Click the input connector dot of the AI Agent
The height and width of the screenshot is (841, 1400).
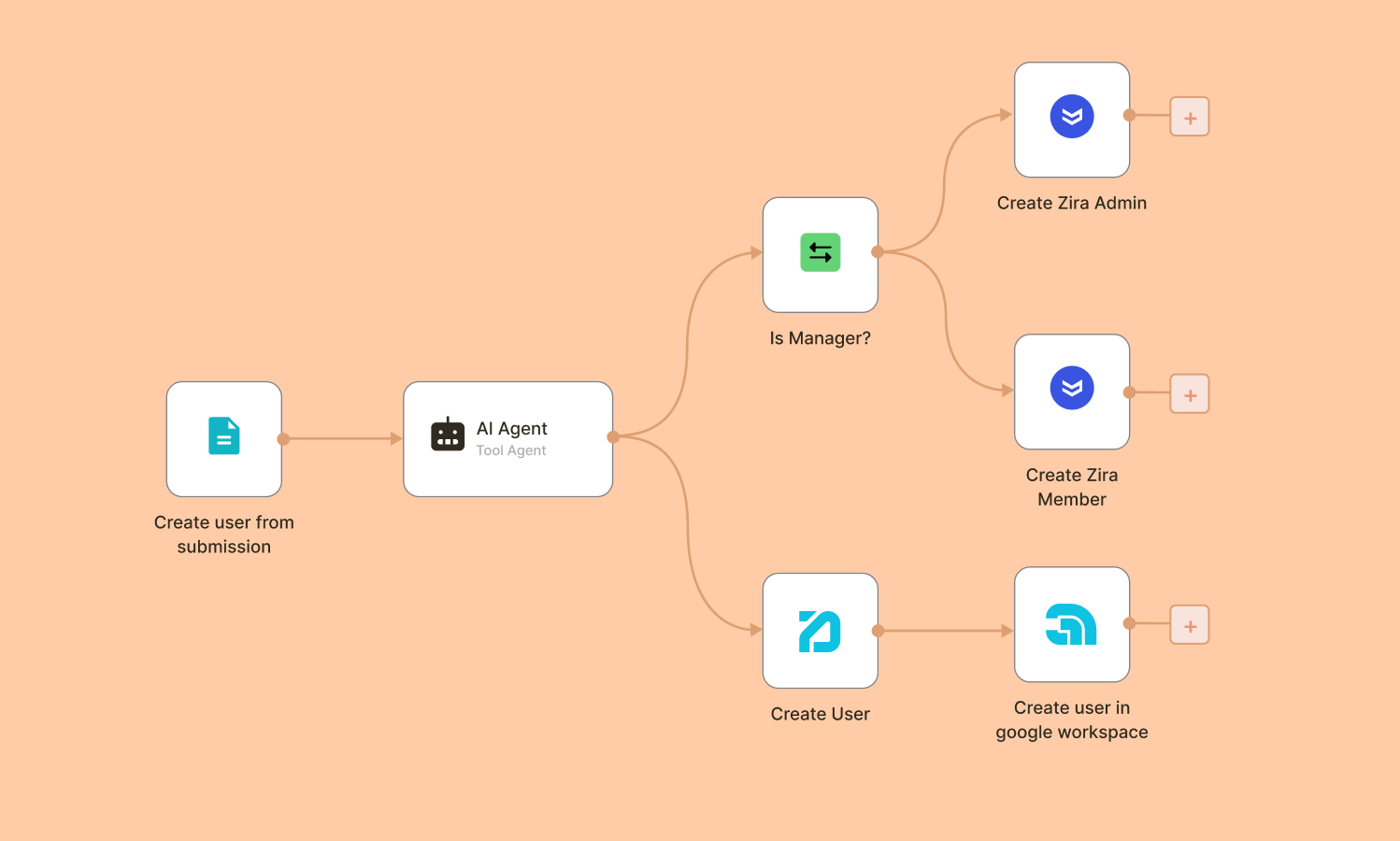point(403,436)
